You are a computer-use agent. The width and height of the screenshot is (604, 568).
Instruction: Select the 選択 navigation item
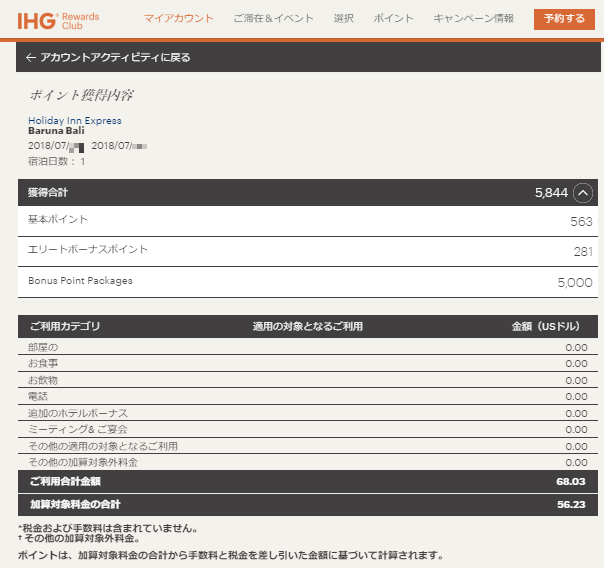(x=343, y=19)
